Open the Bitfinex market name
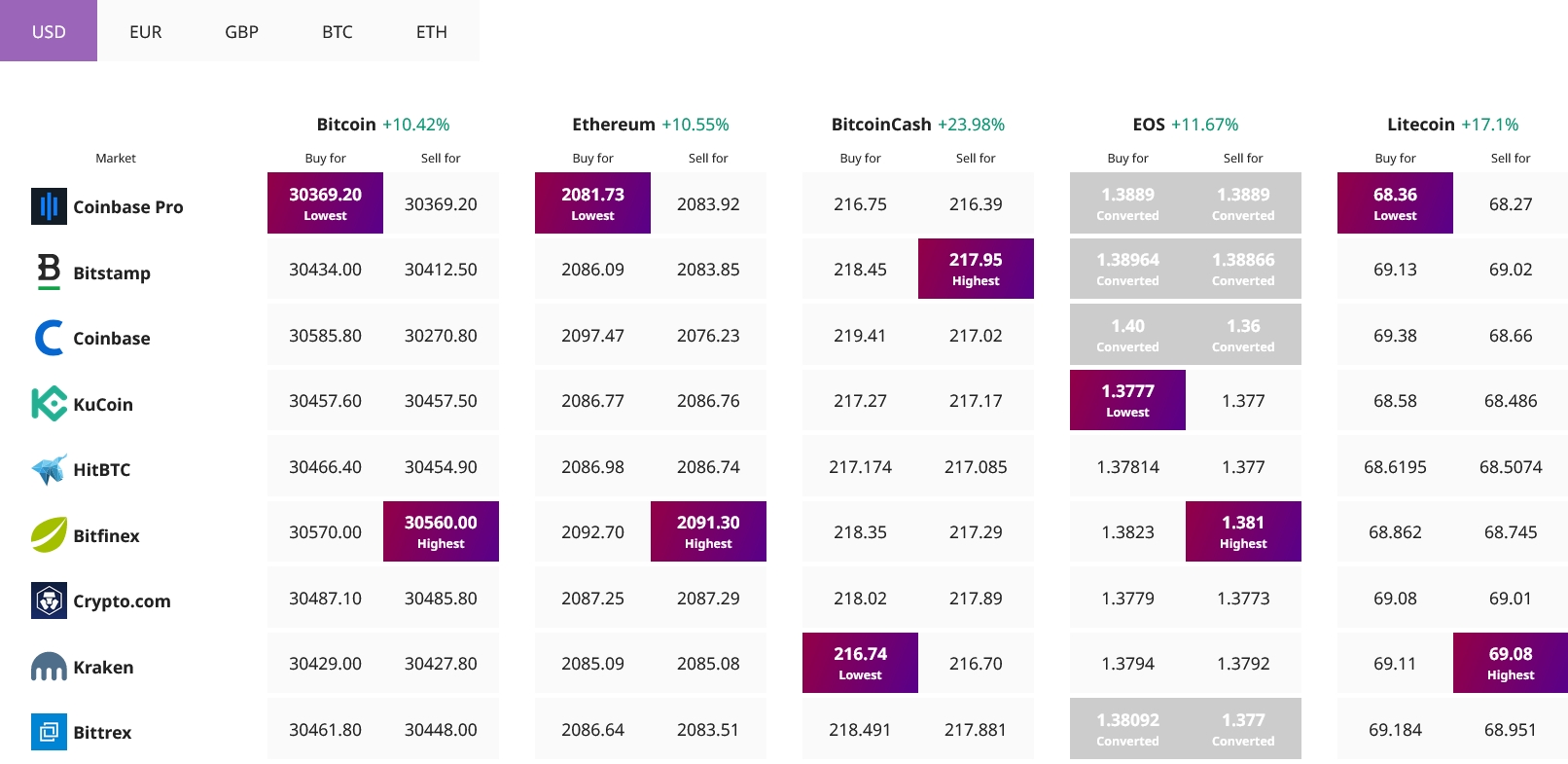Viewport: 1568px width, 764px height. (x=106, y=535)
